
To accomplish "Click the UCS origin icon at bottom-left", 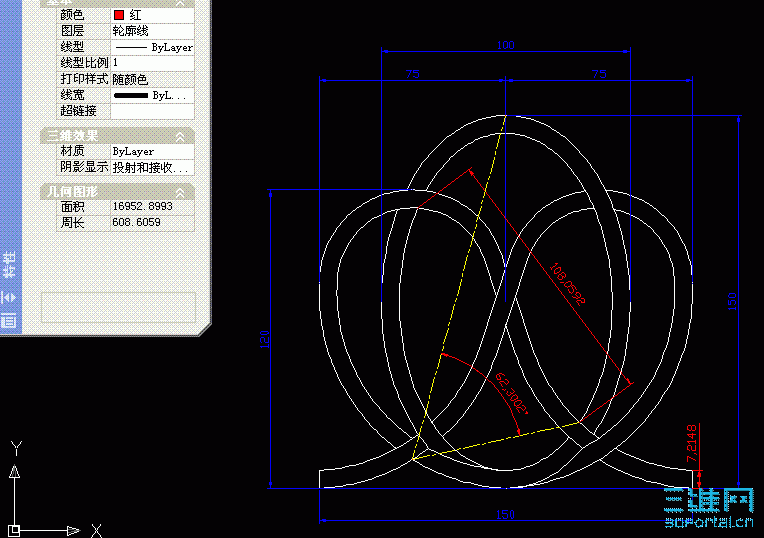I will pyautogui.click(x=14, y=530).
